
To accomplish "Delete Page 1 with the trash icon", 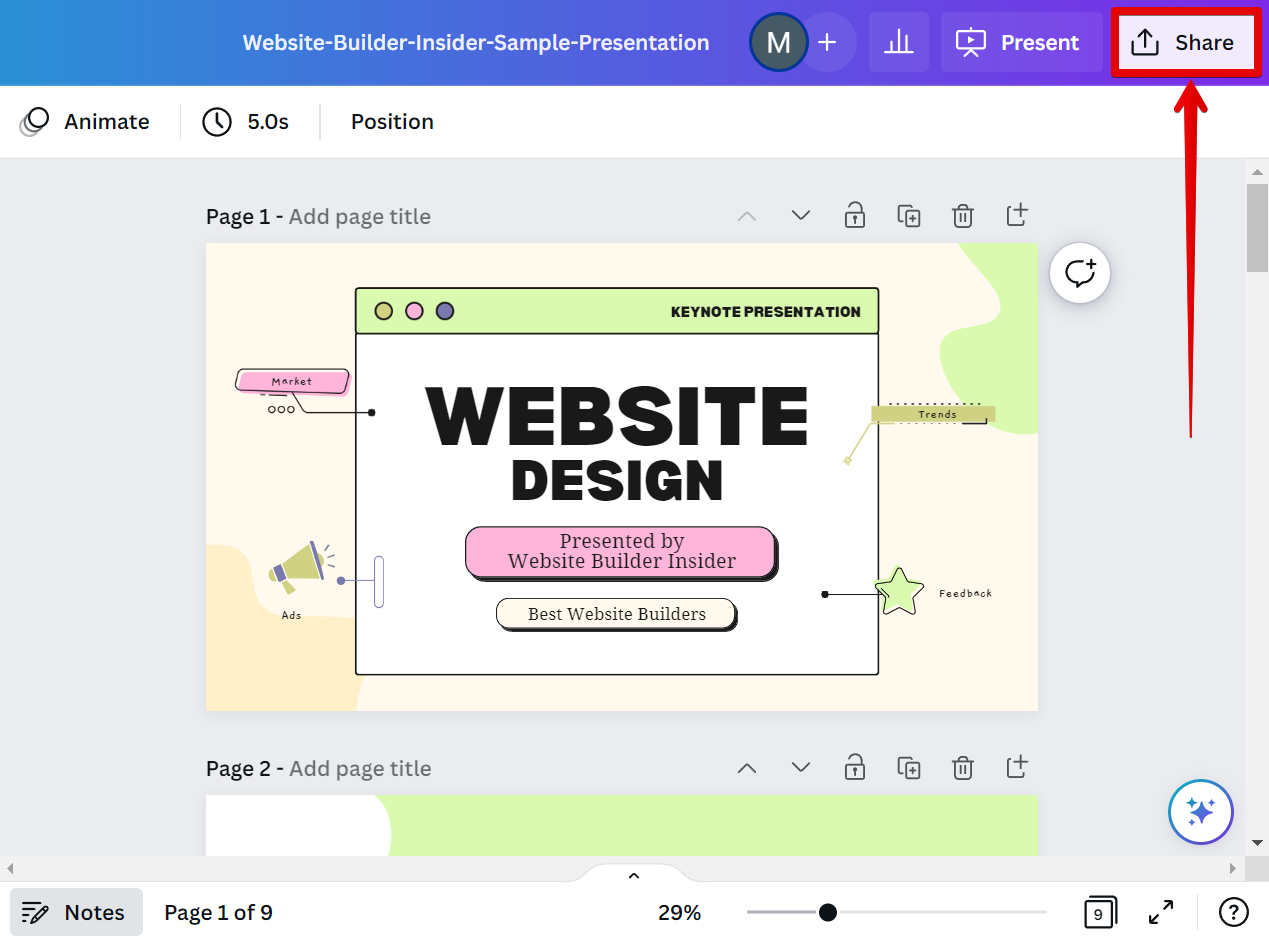I will tap(962, 216).
